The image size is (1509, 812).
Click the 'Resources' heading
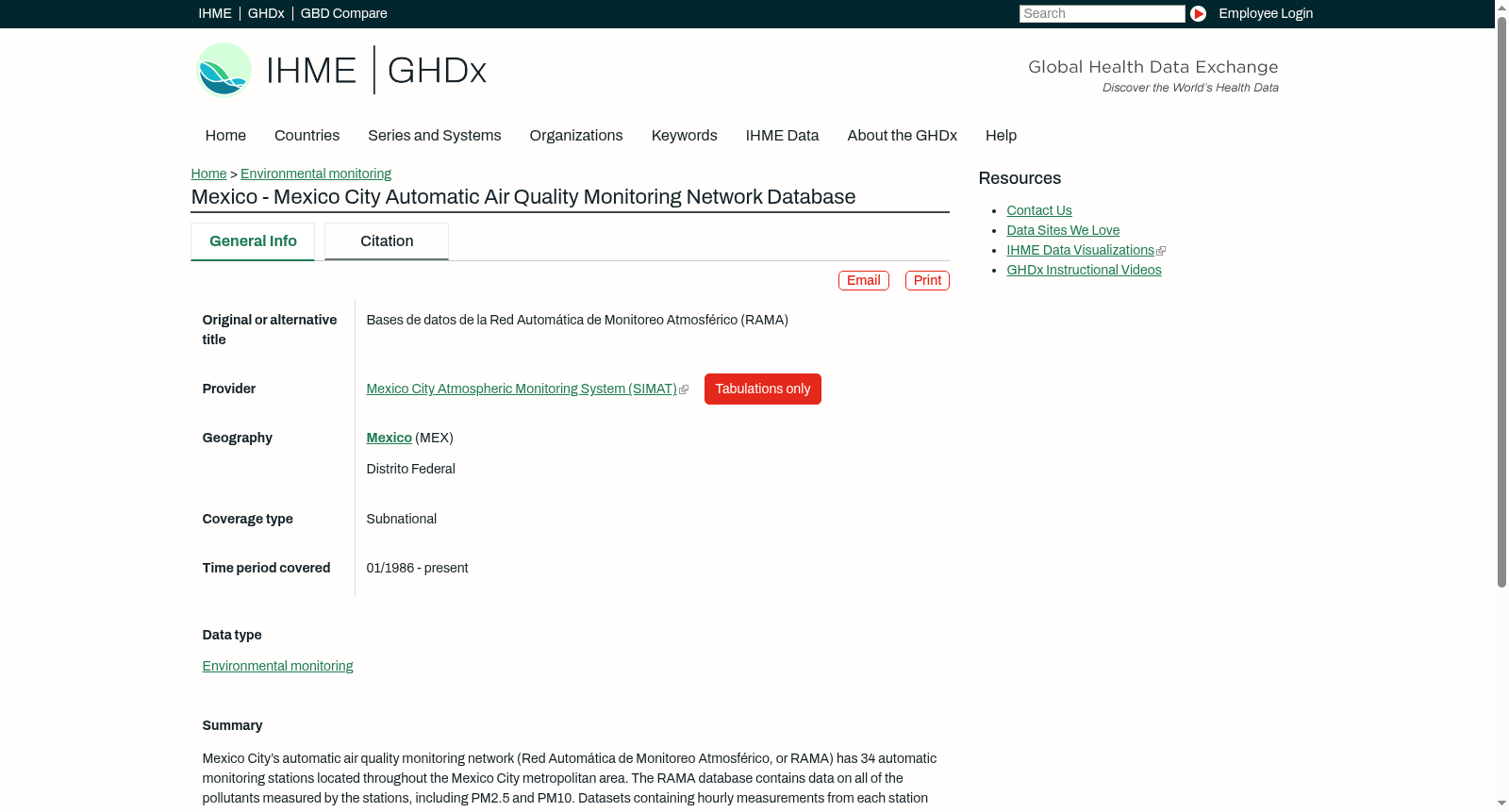(x=1020, y=178)
